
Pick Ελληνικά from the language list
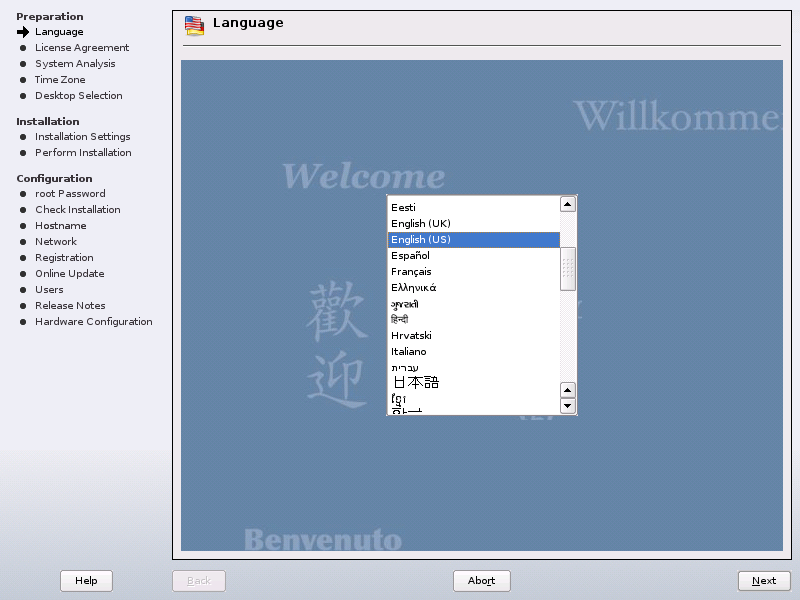pyautogui.click(x=473, y=288)
